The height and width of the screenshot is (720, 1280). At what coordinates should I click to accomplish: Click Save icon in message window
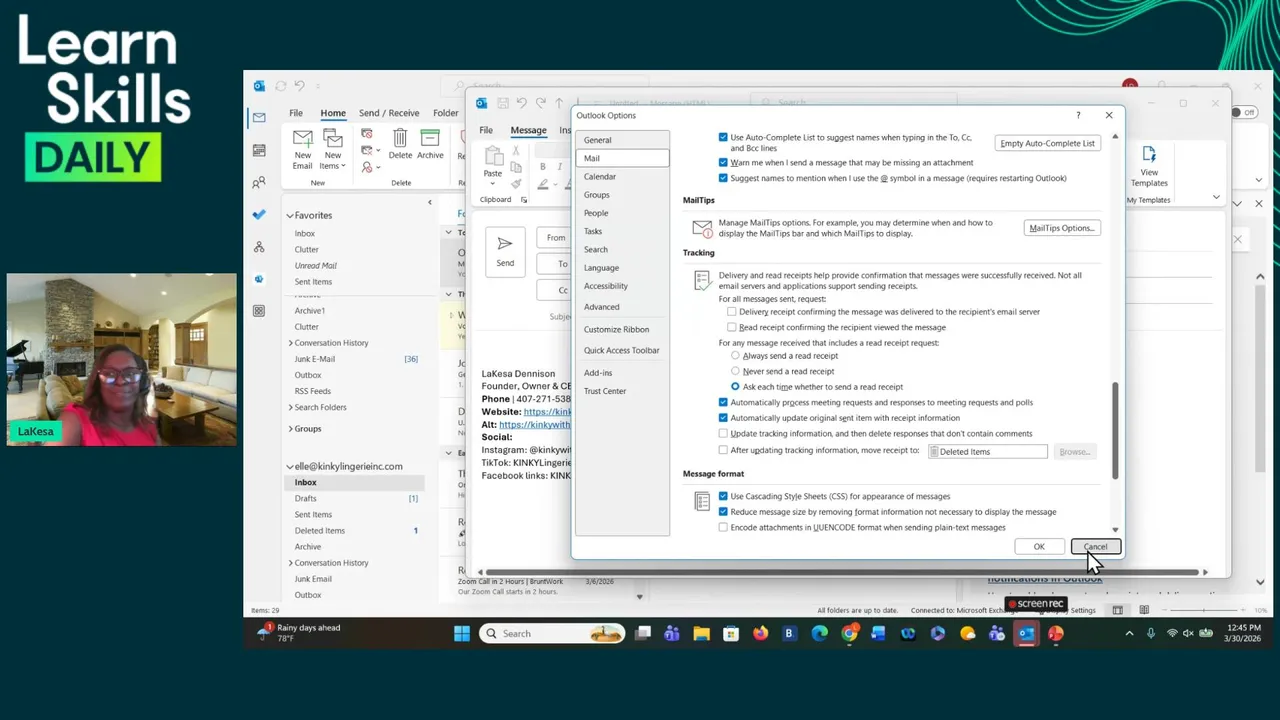tap(503, 103)
